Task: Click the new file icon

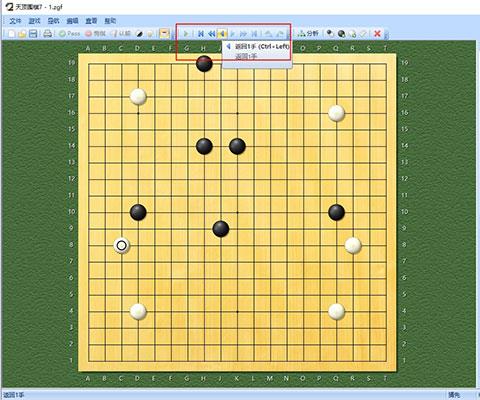Action: tap(12, 34)
